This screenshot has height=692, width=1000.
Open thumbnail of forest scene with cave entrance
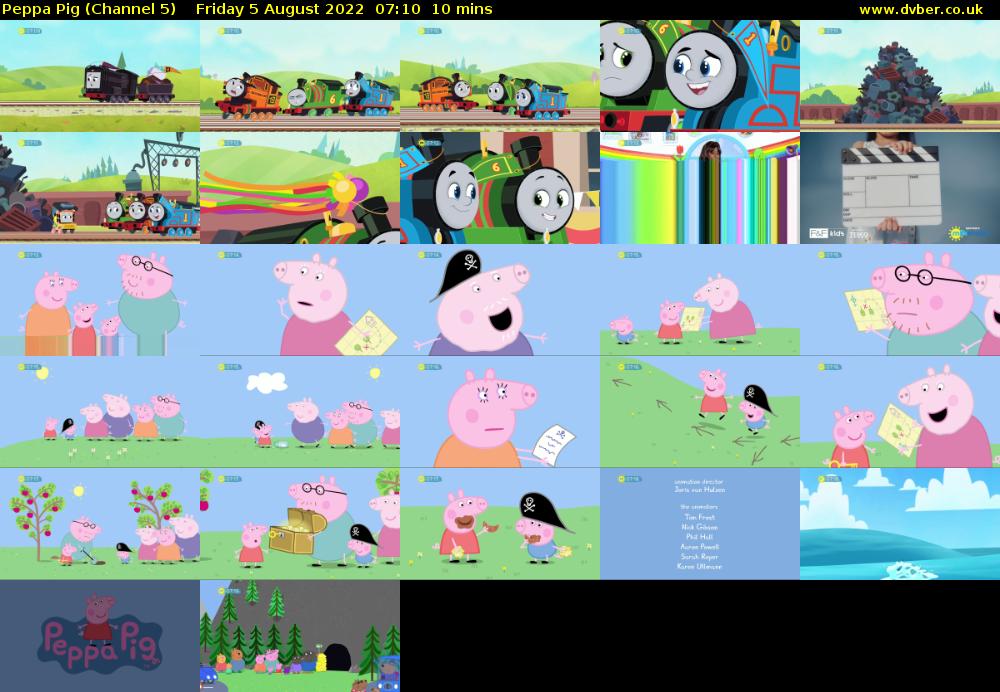[x=300, y=636]
